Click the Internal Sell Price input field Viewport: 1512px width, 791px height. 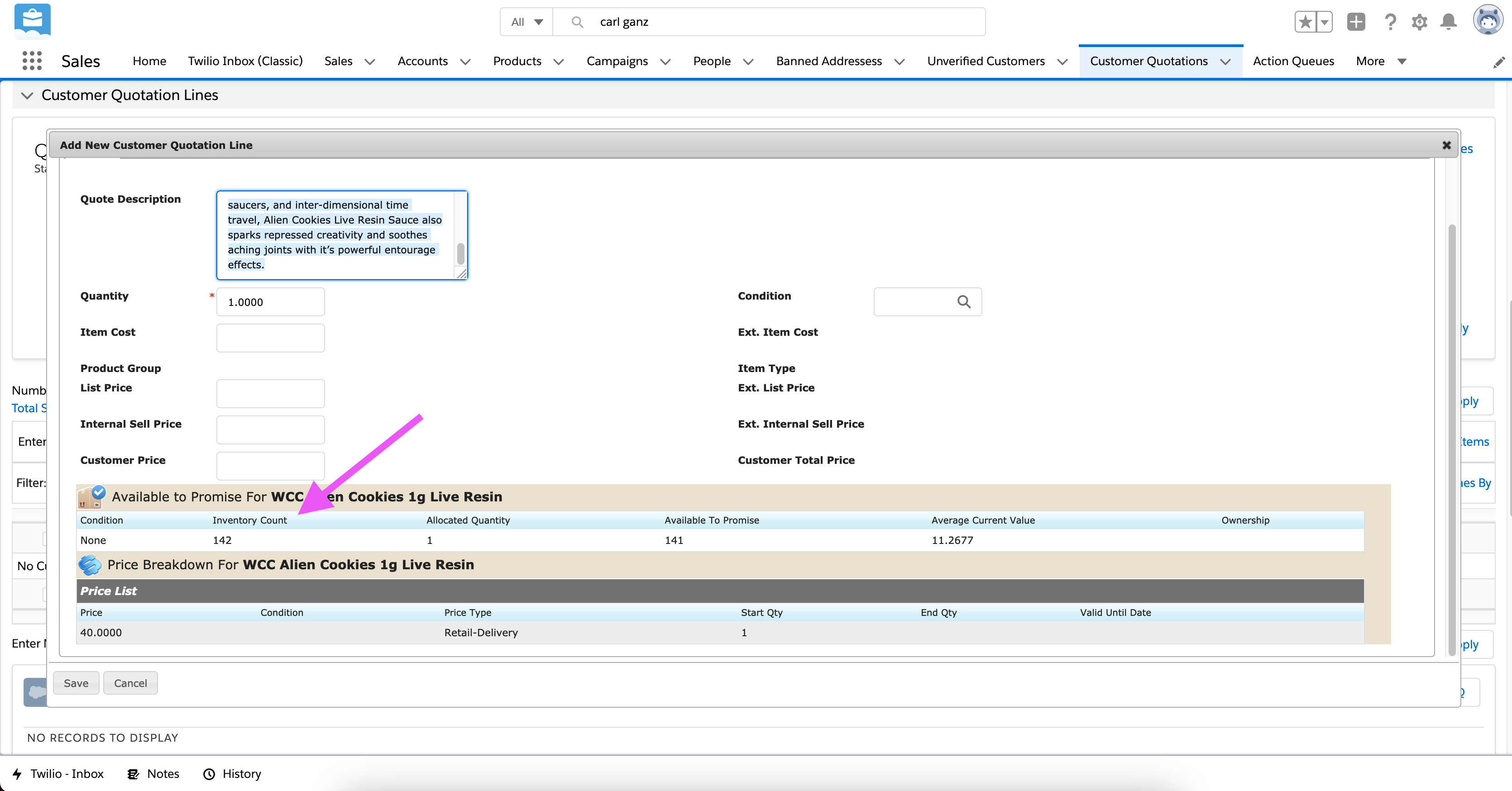tap(270, 429)
